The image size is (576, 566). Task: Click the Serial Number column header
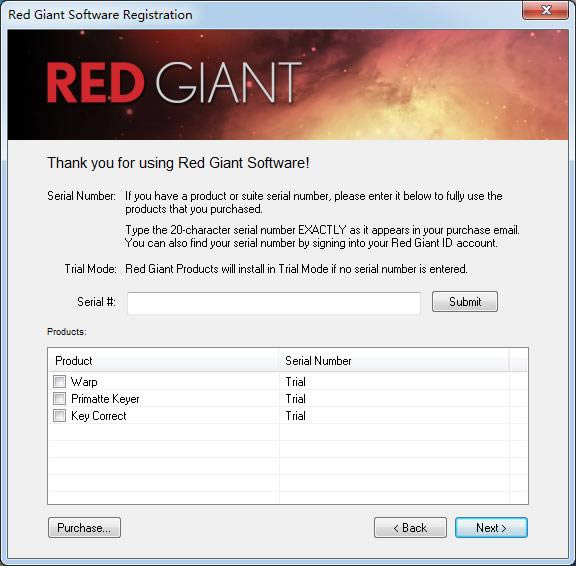click(394, 361)
